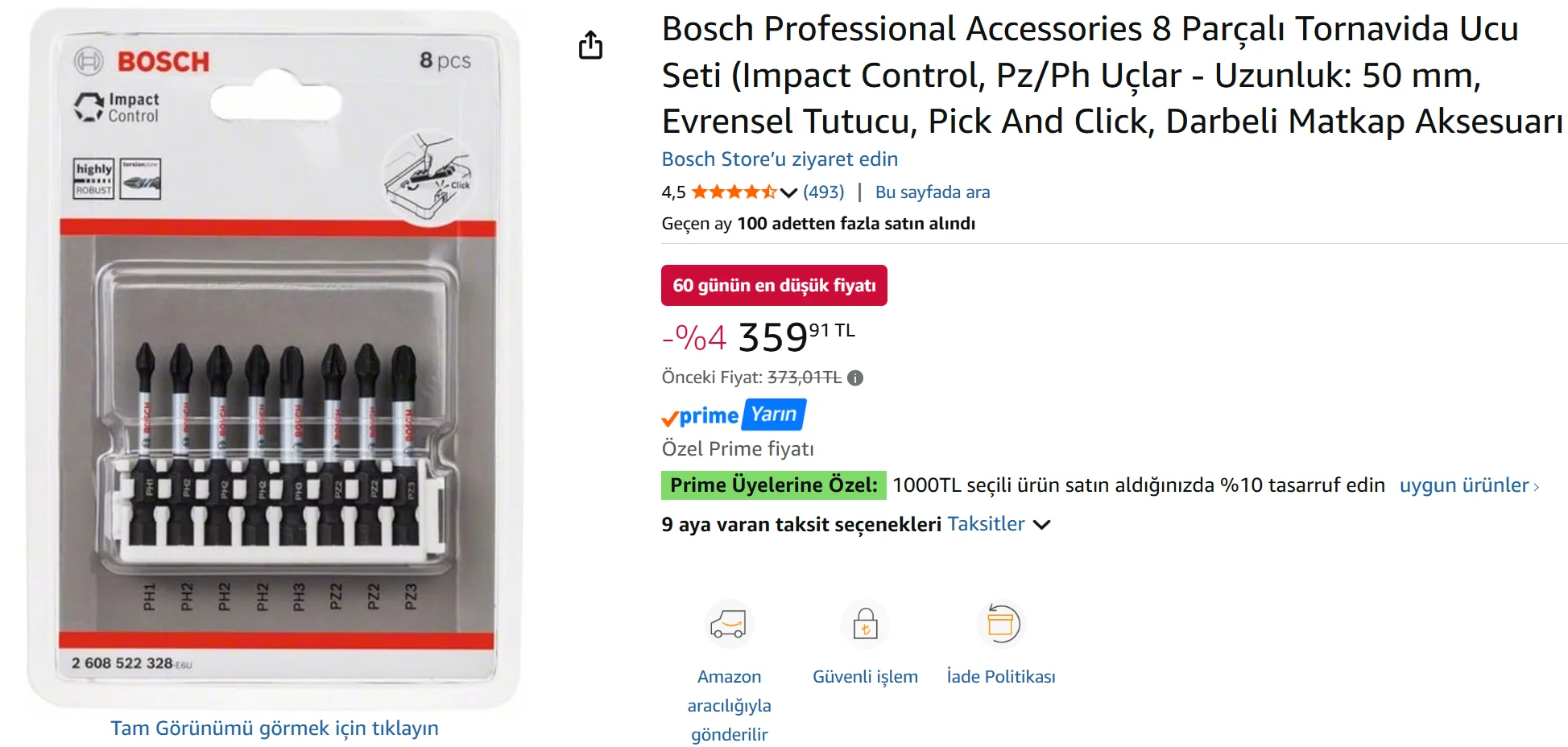Click Amazon aracılığıyla gönderilir text link
Viewport: 1568px width, 747px height.
coord(729,705)
